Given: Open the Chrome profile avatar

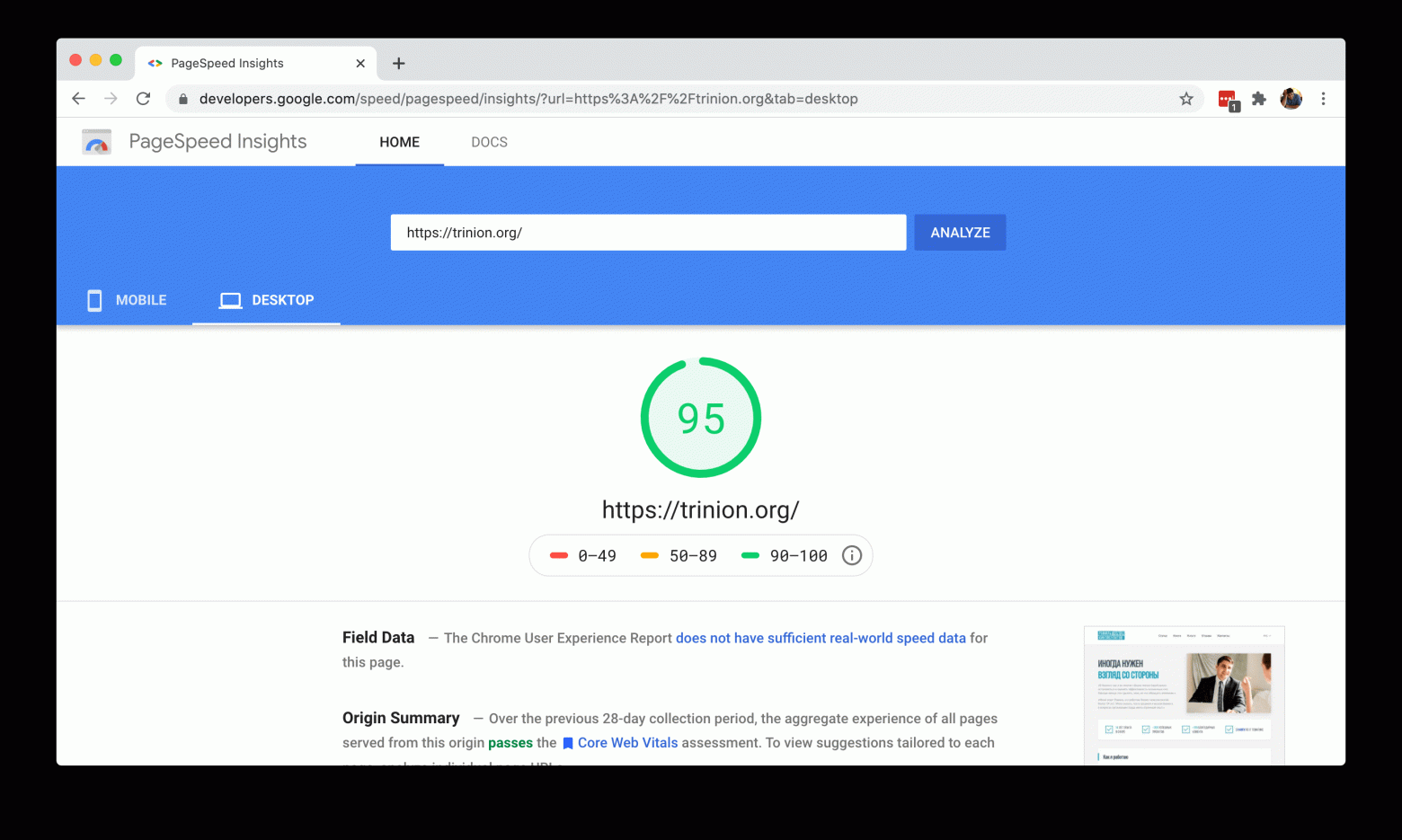Looking at the screenshot, I should [x=1291, y=99].
